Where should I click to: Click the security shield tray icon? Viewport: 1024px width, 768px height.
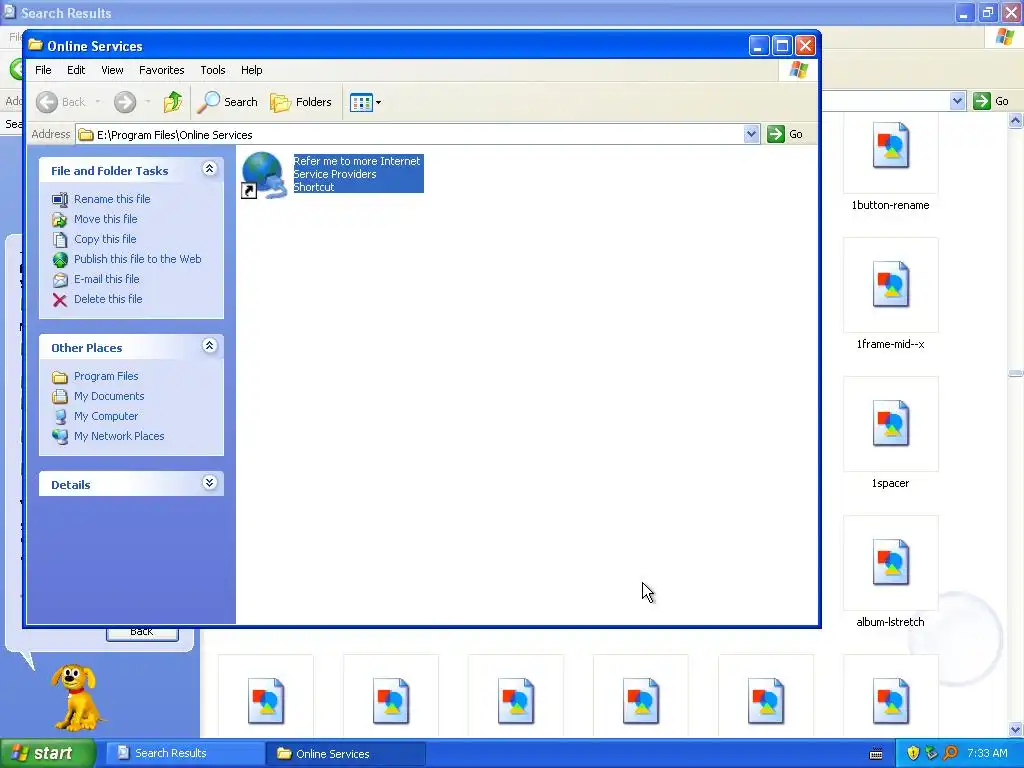click(913, 753)
